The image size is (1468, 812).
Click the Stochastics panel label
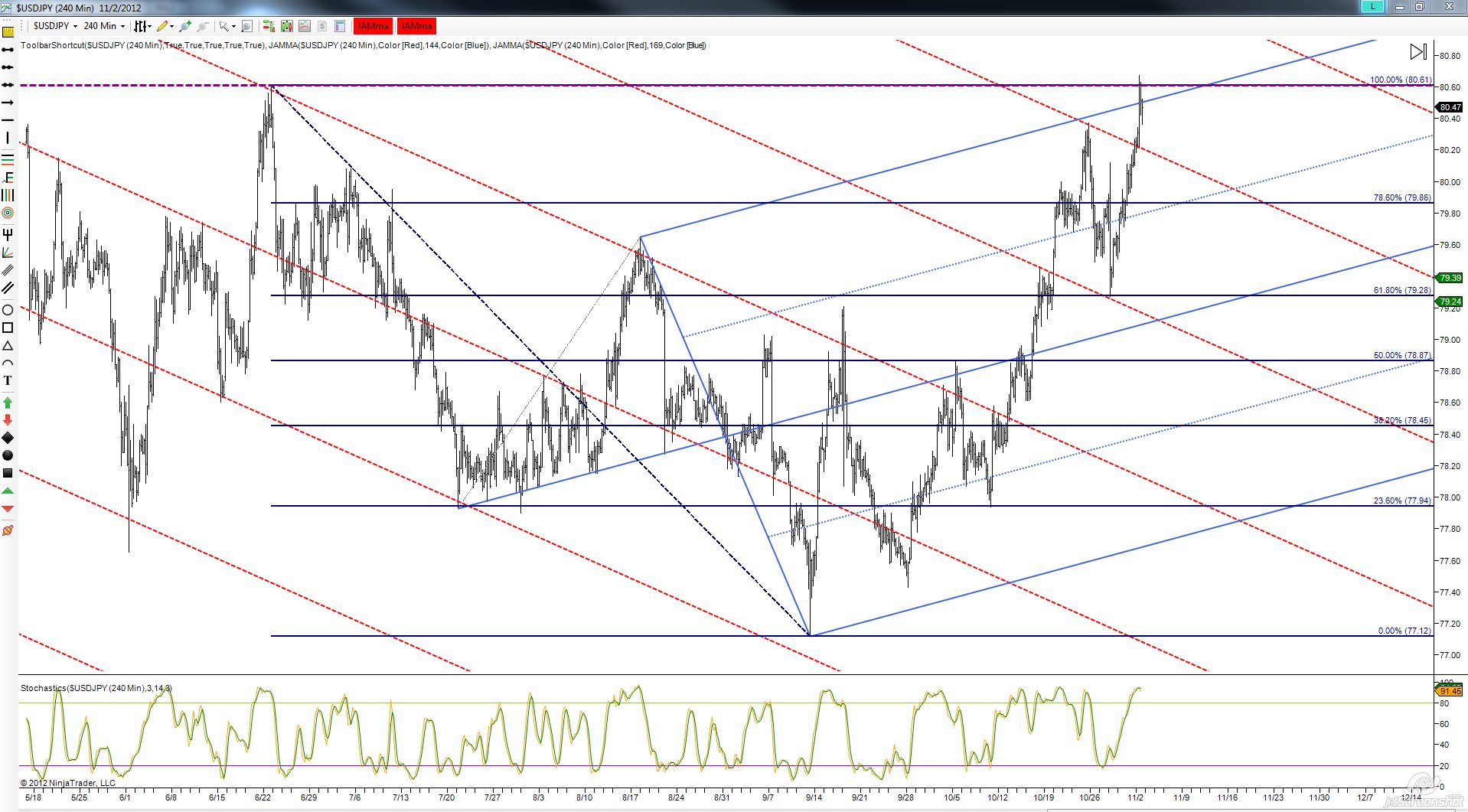(96, 688)
